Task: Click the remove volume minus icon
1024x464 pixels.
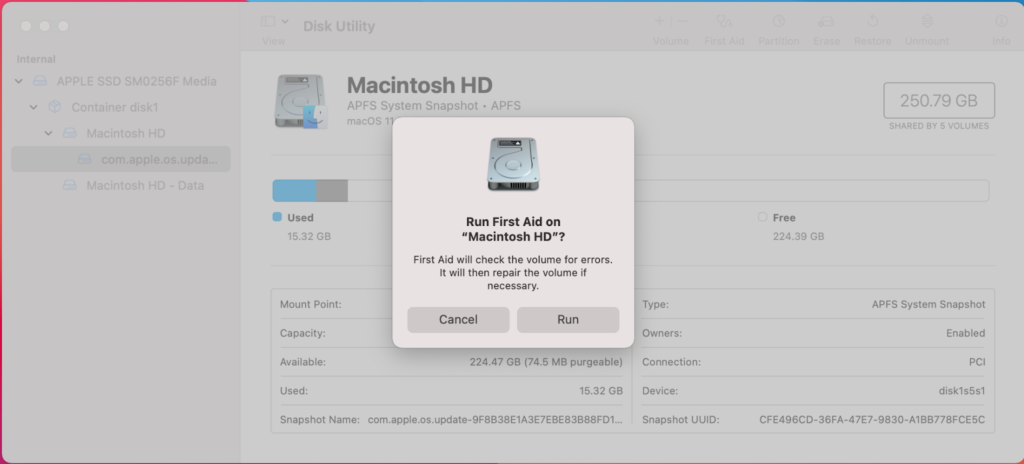Action: (683, 21)
